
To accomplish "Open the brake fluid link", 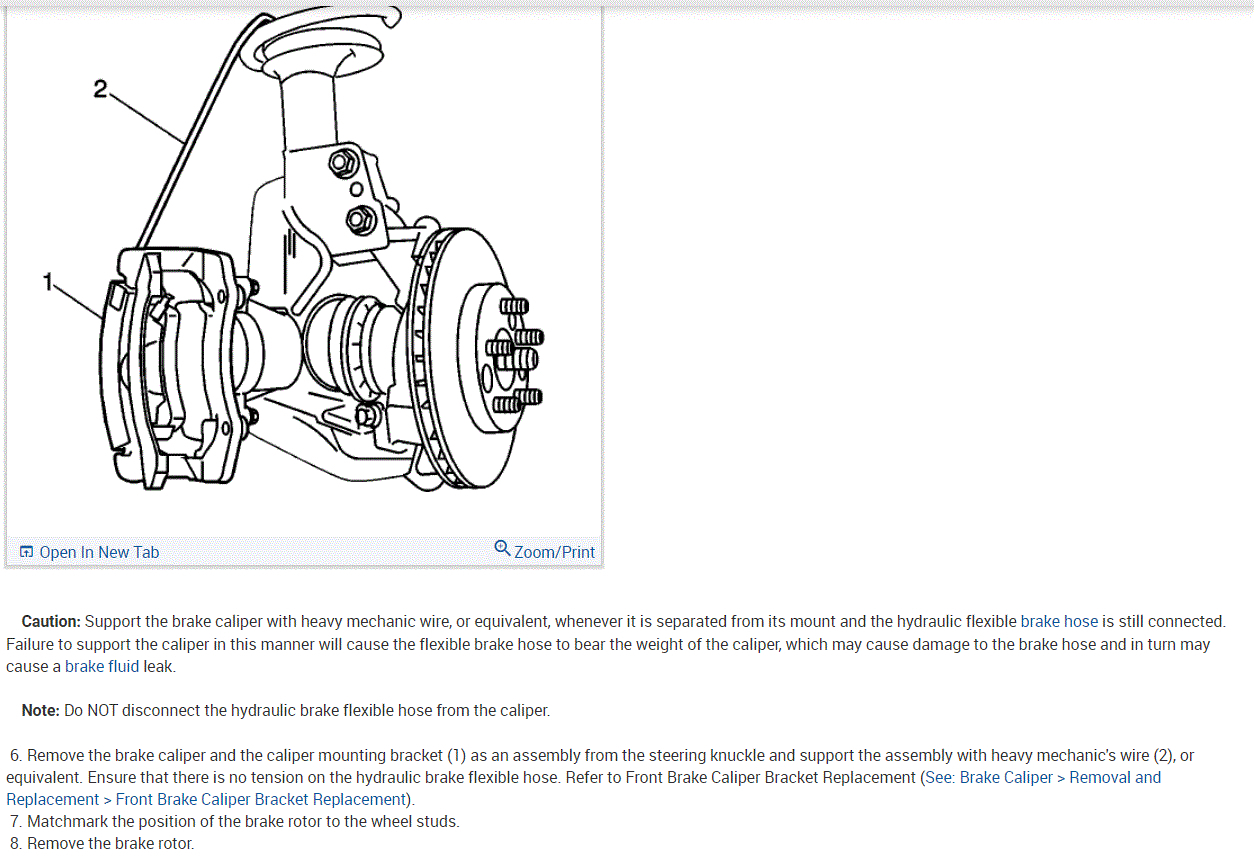I will coord(102,666).
